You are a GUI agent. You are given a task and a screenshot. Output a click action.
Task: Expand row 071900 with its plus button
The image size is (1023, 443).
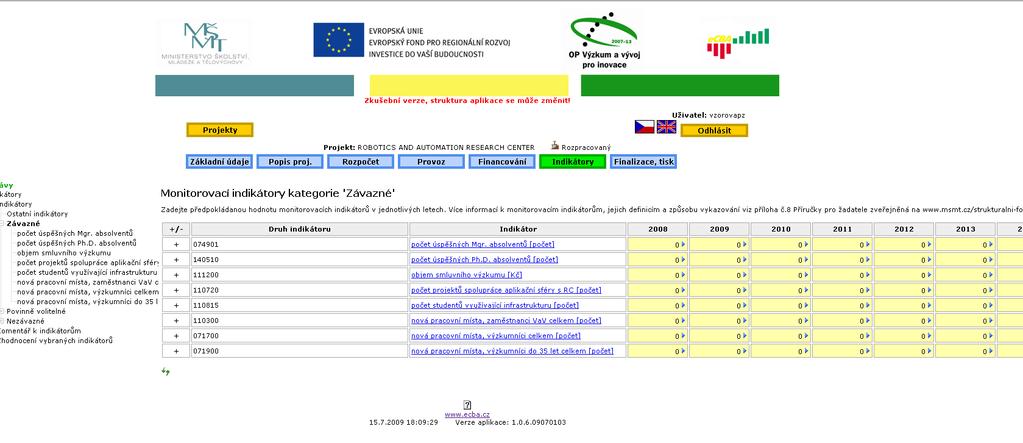176,350
